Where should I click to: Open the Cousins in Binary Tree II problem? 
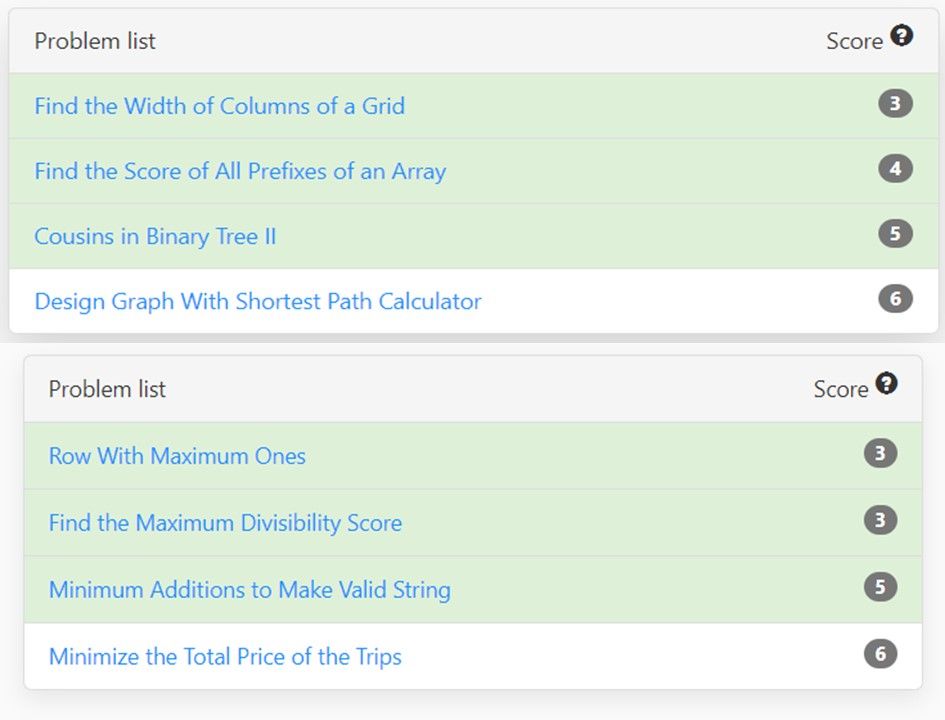click(x=155, y=236)
